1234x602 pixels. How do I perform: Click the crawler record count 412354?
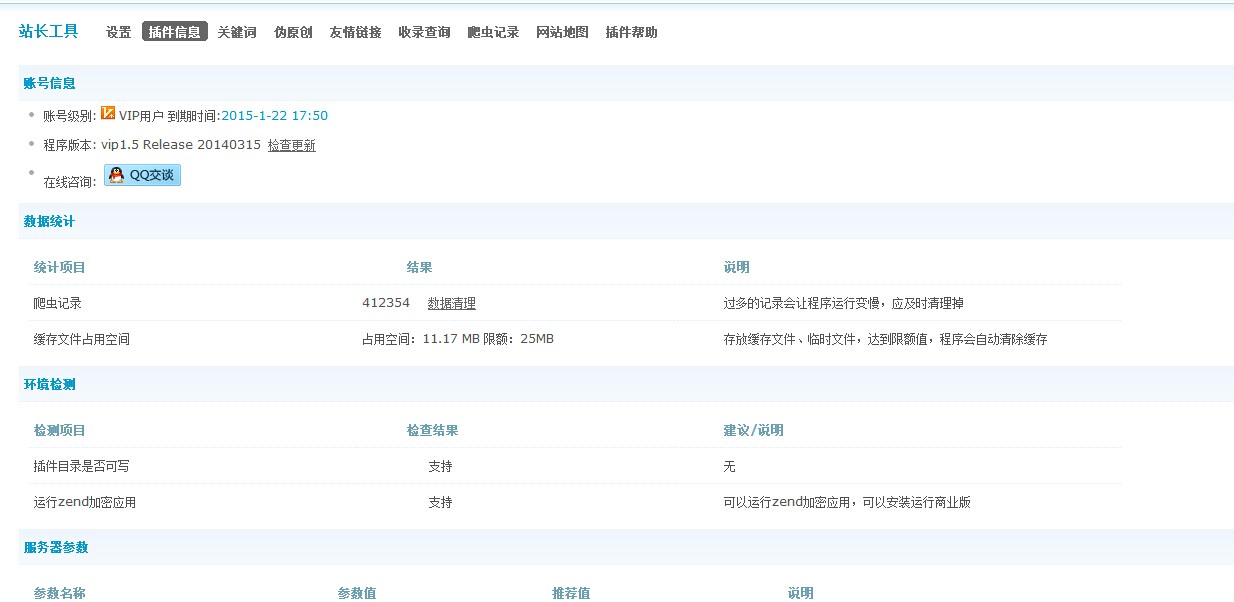point(386,303)
